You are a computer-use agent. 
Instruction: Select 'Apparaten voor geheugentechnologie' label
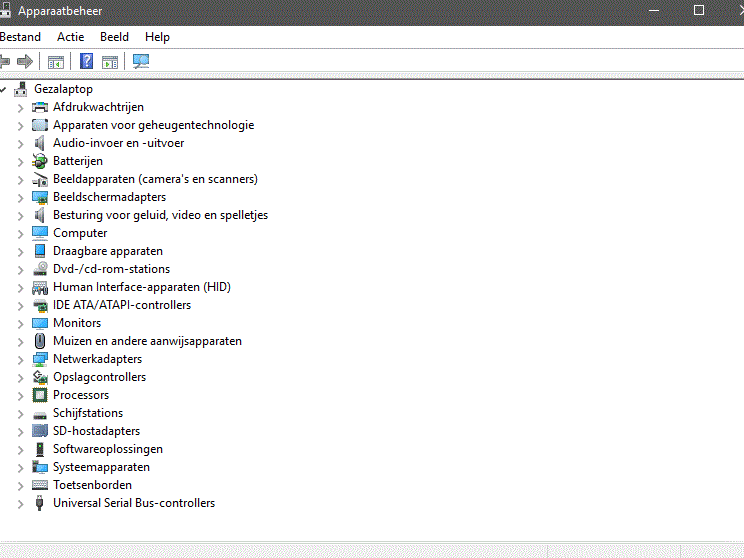pyautogui.click(x=154, y=125)
